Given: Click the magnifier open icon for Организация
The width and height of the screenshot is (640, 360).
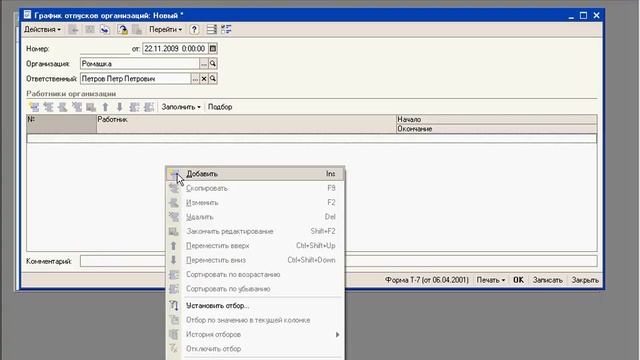Looking at the screenshot, I should [x=213, y=64].
